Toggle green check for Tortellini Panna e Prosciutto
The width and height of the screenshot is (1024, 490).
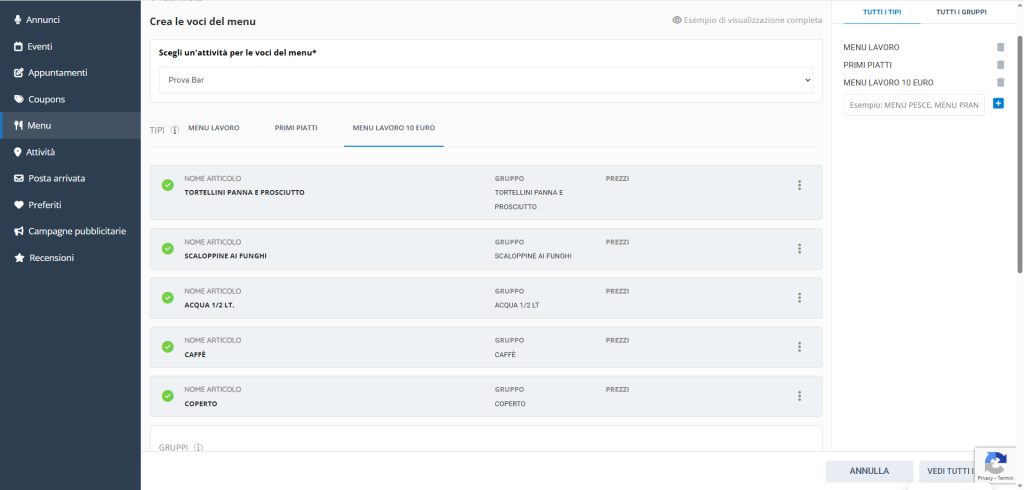click(x=167, y=185)
